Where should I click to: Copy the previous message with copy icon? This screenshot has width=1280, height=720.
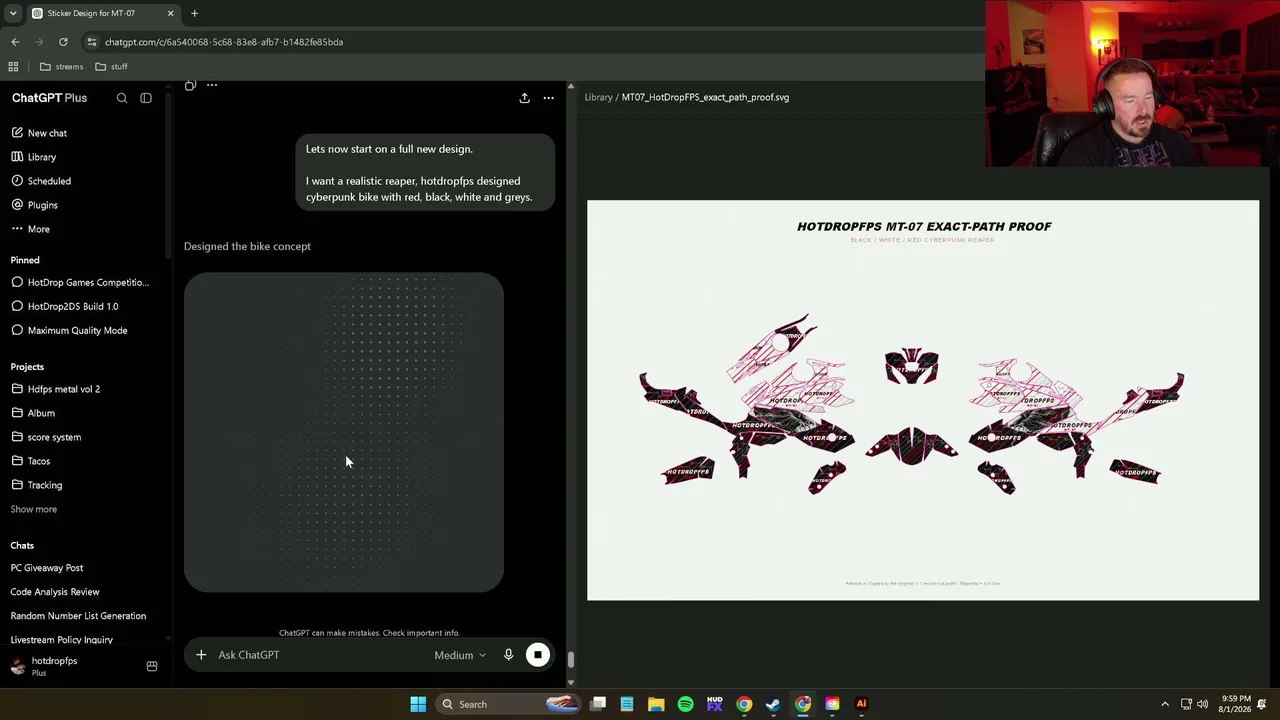190,86
